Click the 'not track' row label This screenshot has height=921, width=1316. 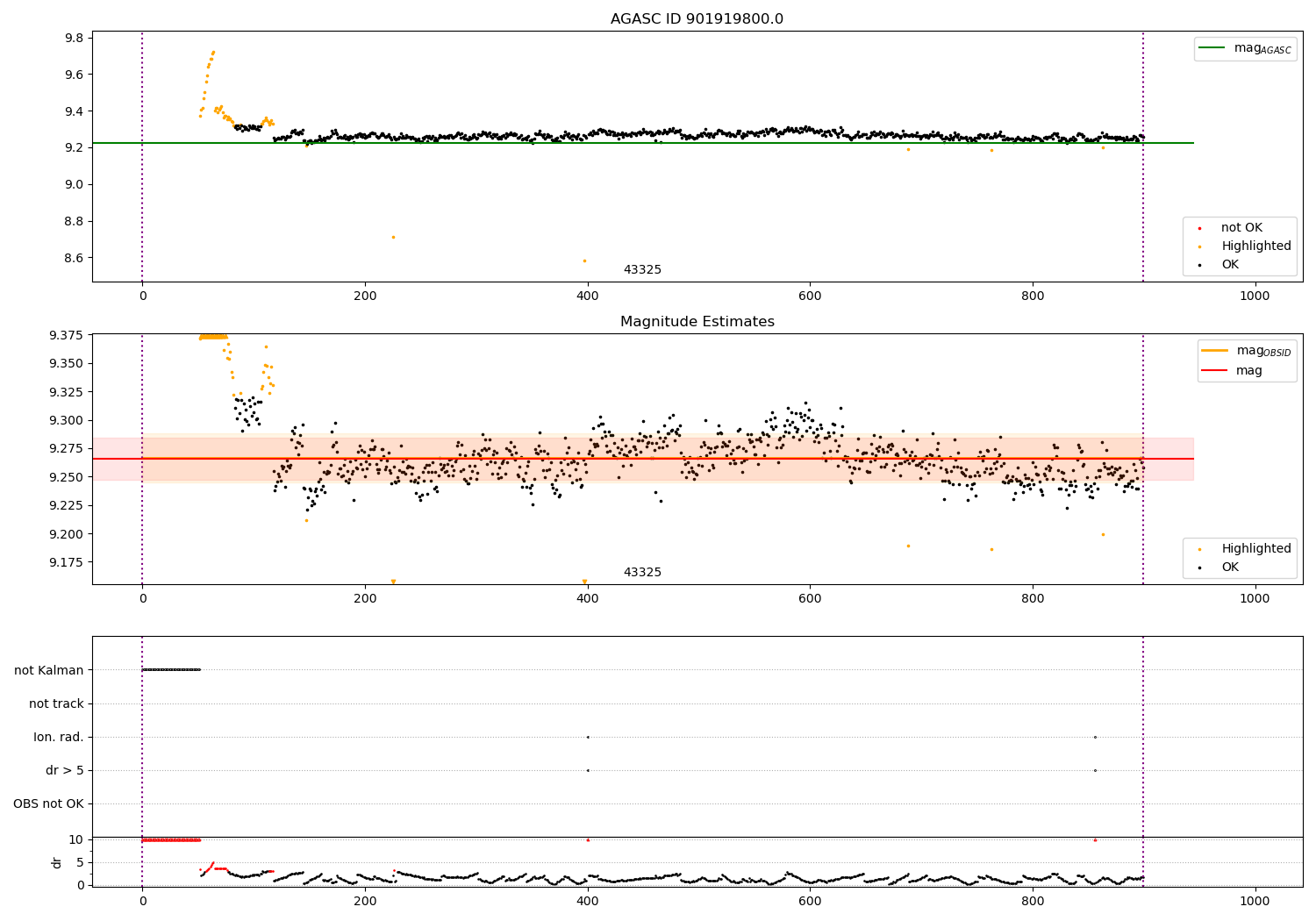click(x=56, y=703)
